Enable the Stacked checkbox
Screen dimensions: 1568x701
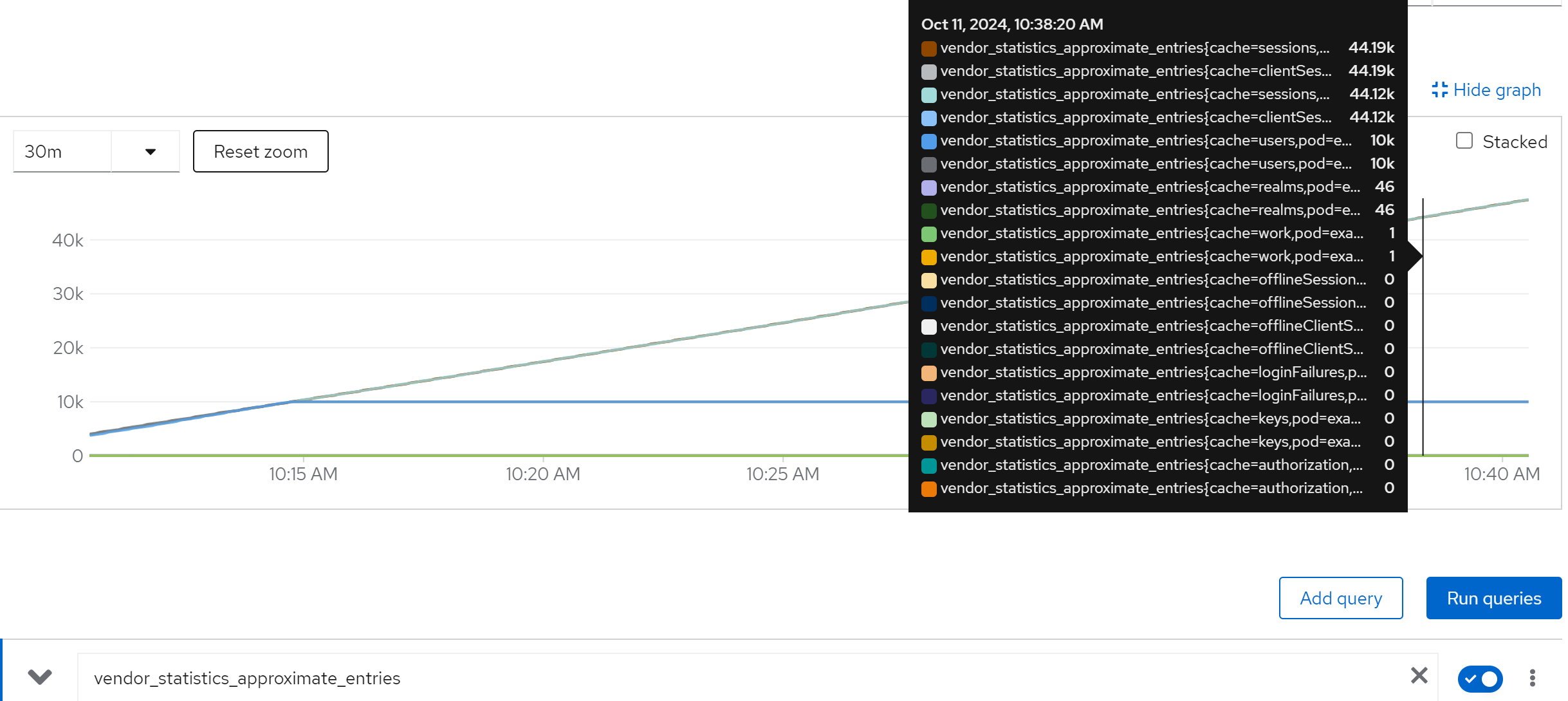[x=1464, y=141]
